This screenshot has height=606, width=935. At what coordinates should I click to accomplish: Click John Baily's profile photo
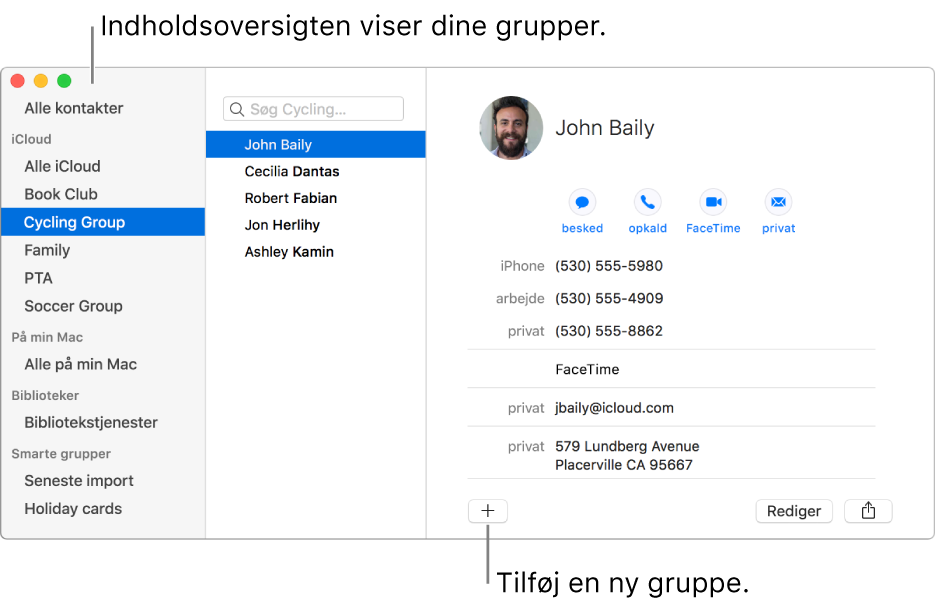(x=511, y=128)
